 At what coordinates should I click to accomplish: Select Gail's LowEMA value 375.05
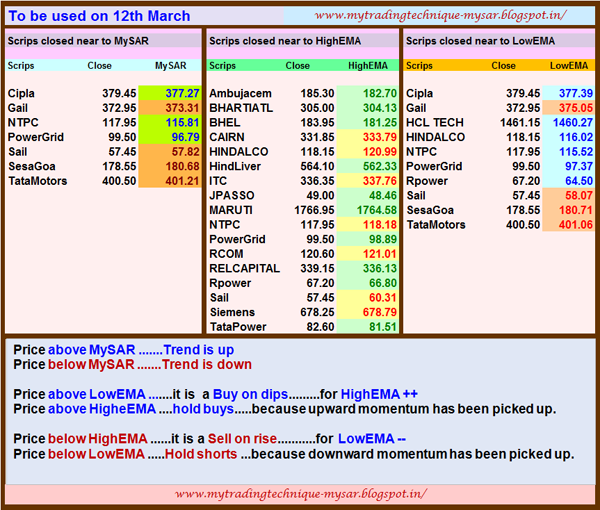(x=576, y=108)
